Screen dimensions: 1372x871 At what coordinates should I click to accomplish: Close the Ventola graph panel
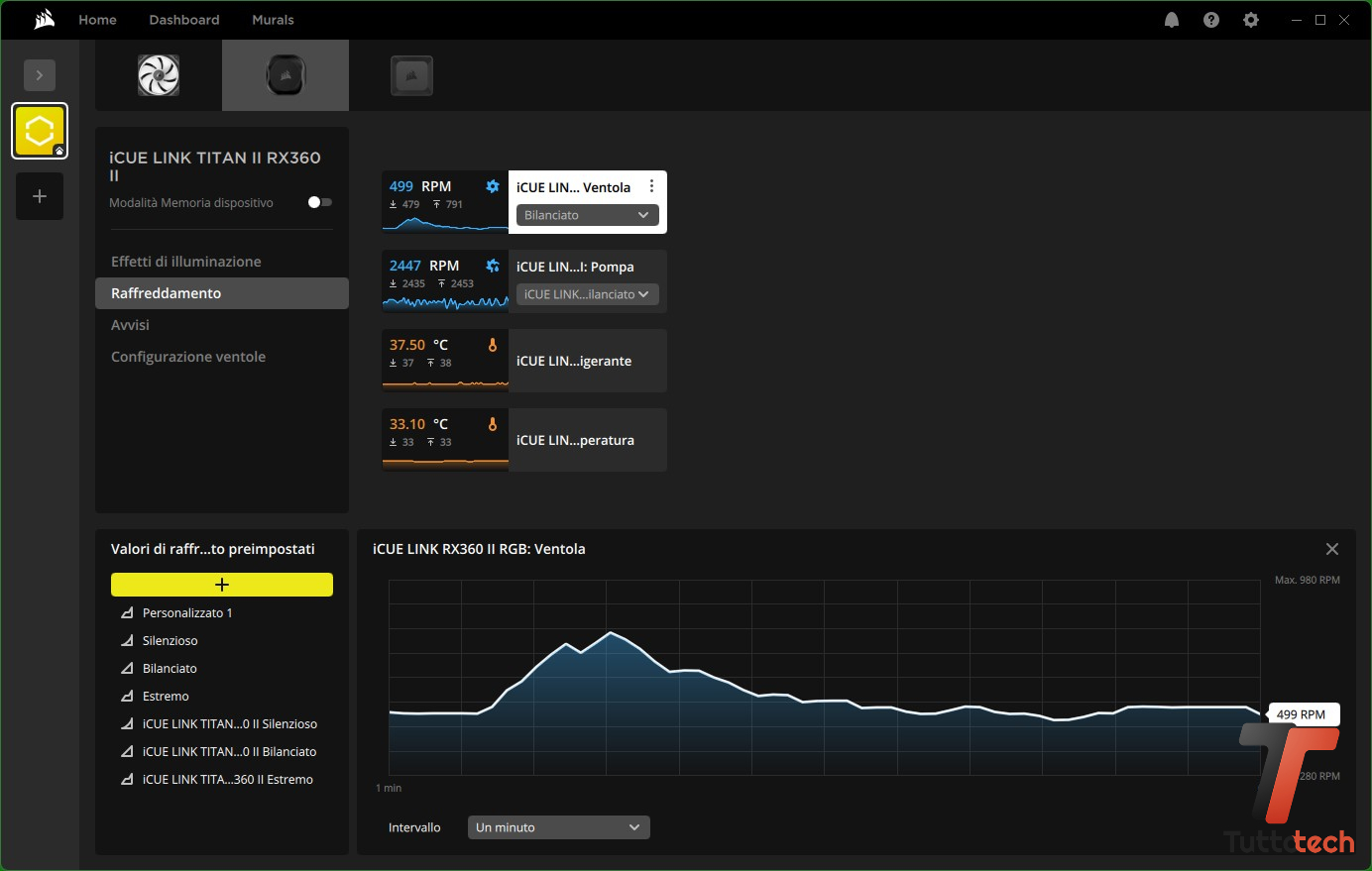(1332, 549)
